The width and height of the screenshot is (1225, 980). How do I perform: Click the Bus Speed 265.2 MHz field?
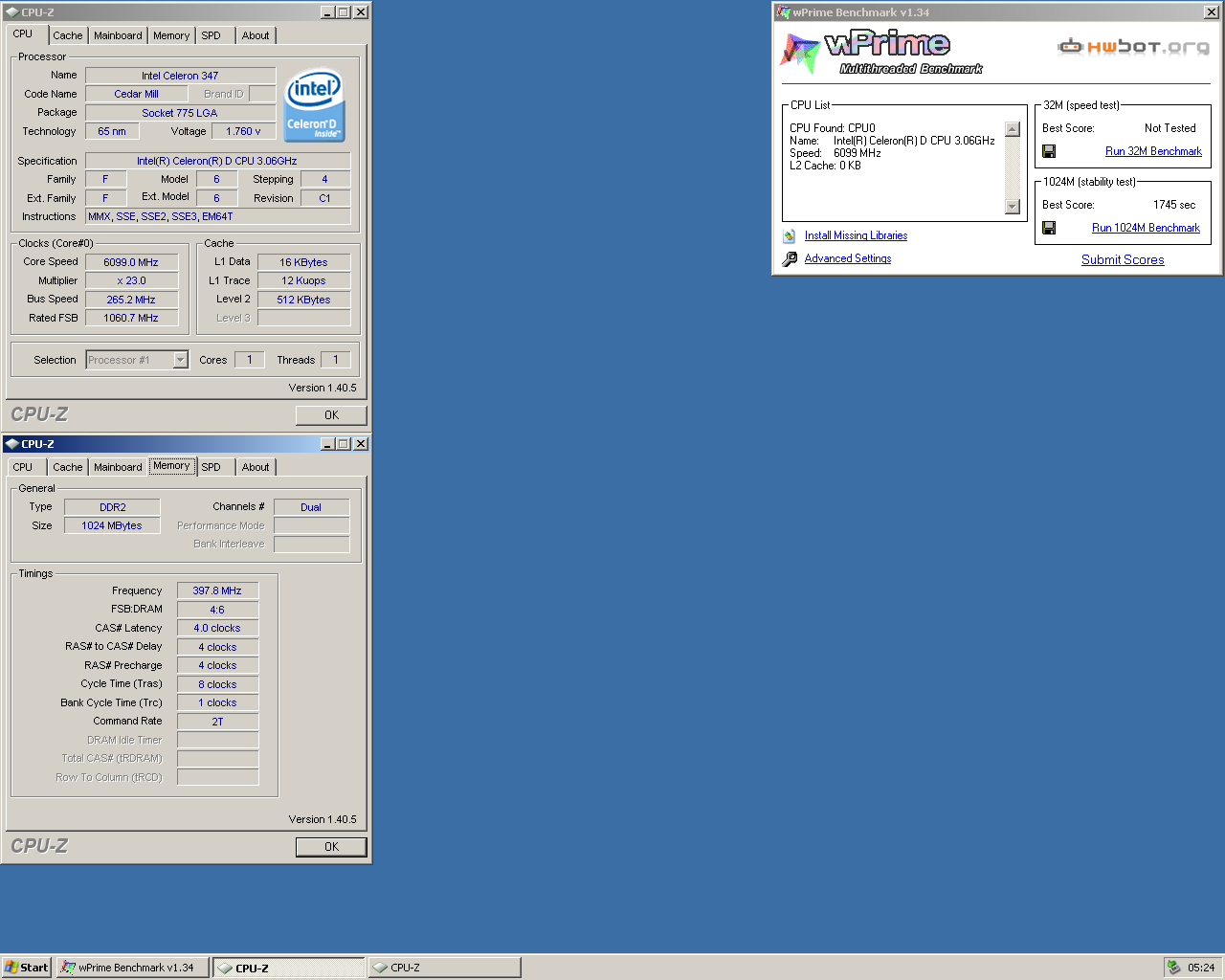pyautogui.click(x=131, y=300)
